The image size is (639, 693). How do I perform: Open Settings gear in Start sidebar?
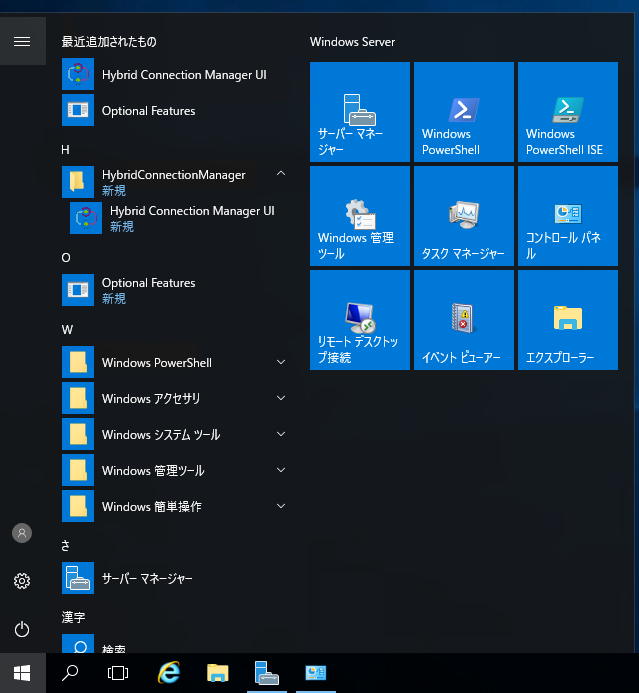(22, 581)
